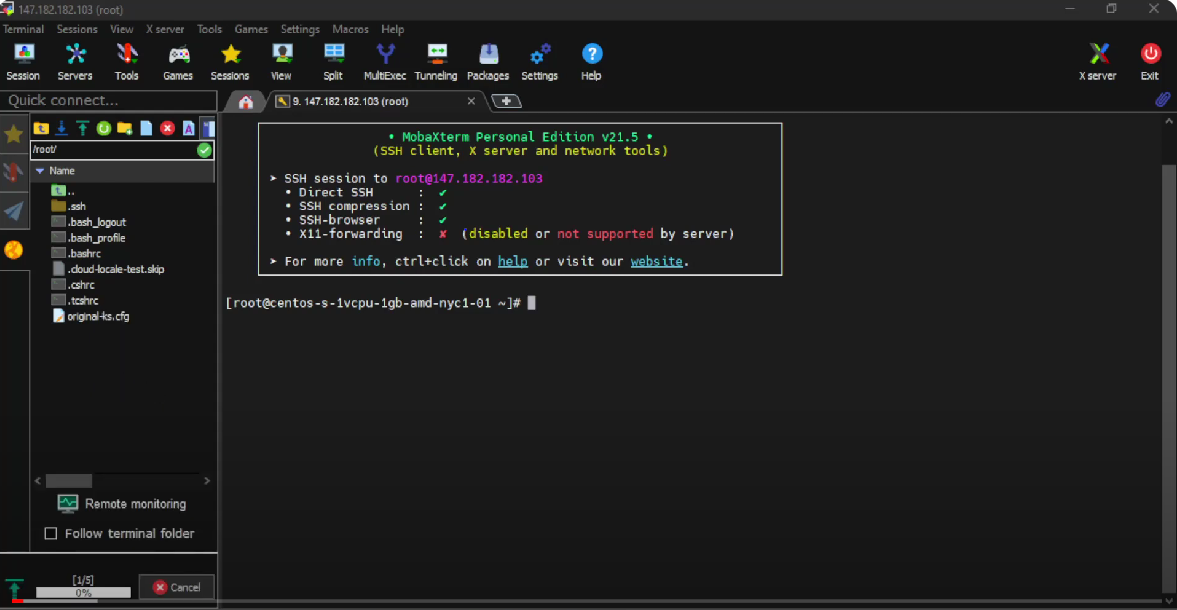1177x610 pixels.
Task: Click the help link in the banner
Action: (513, 262)
